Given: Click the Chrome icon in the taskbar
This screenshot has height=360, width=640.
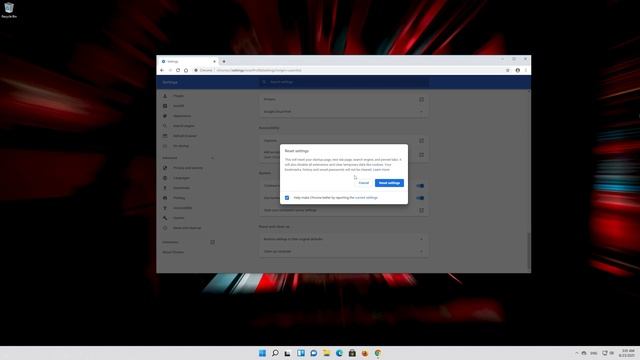Looking at the screenshot, I should click(378, 353).
